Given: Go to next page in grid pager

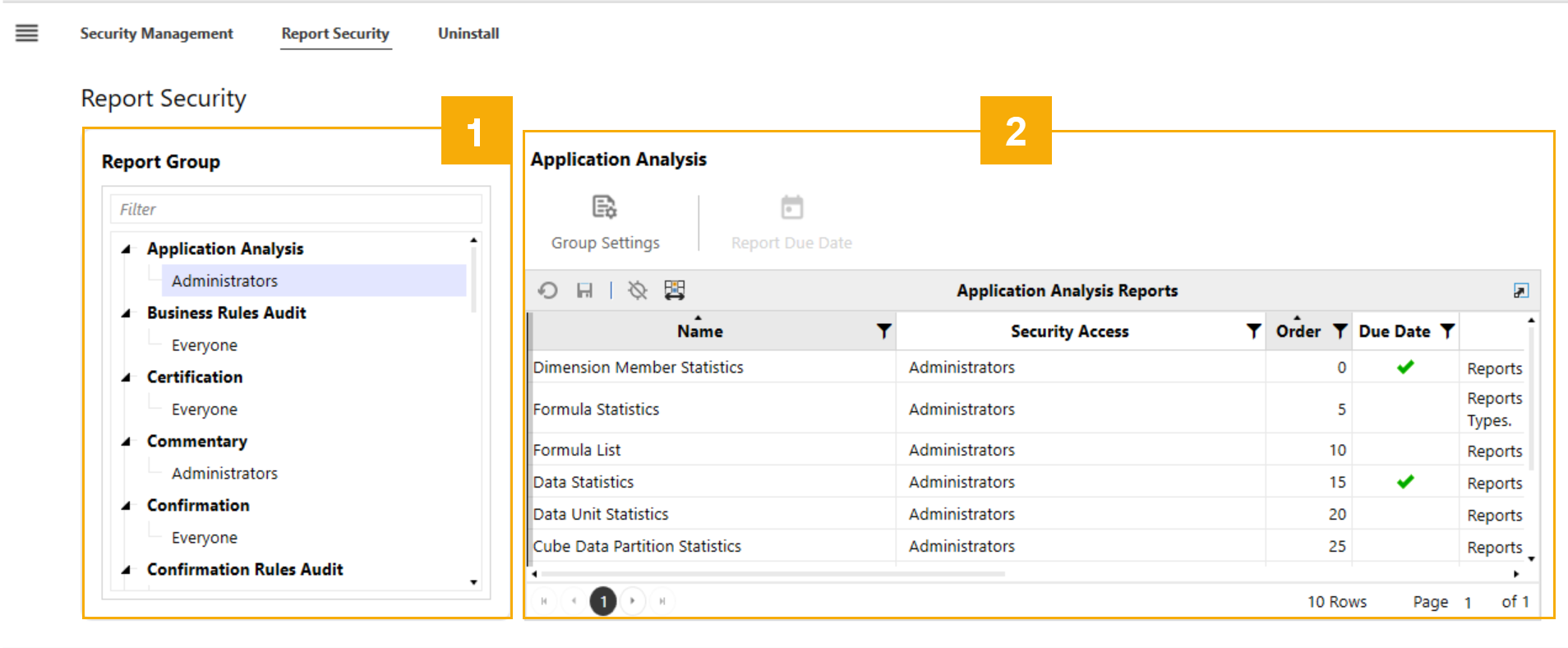Looking at the screenshot, I should coord(633,601).
